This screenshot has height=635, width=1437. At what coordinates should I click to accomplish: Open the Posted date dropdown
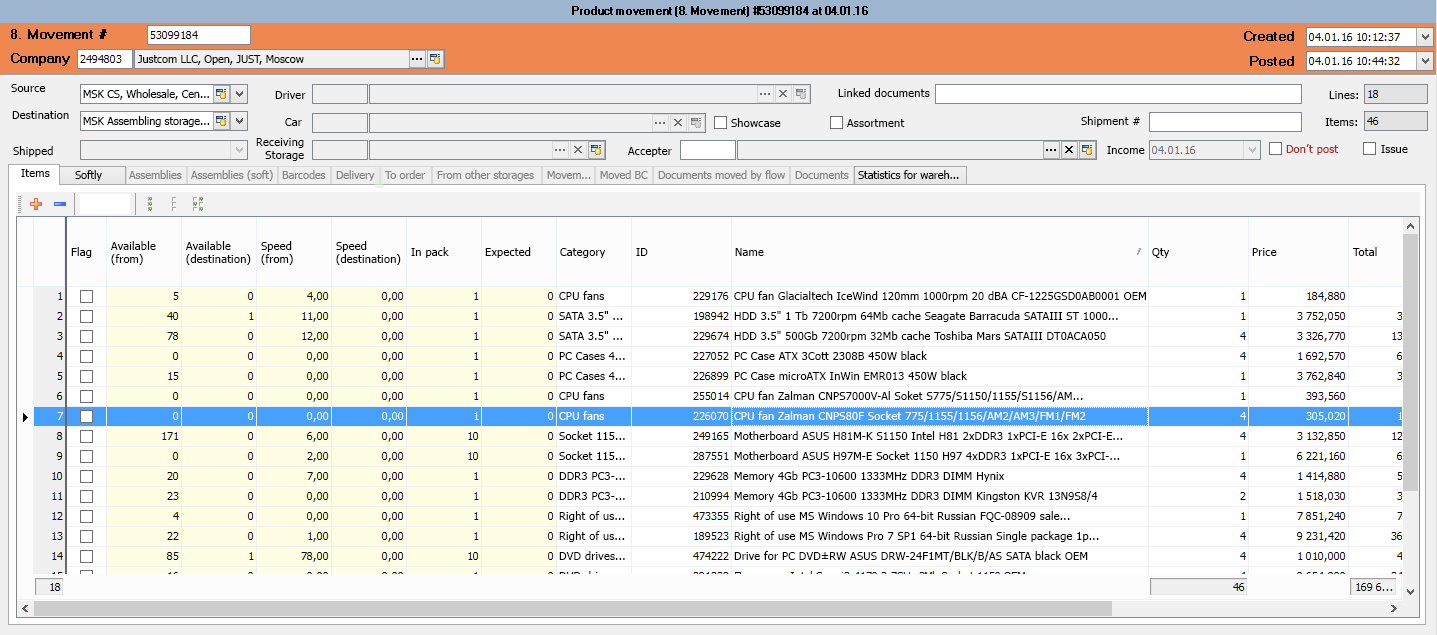[1425, 61]
